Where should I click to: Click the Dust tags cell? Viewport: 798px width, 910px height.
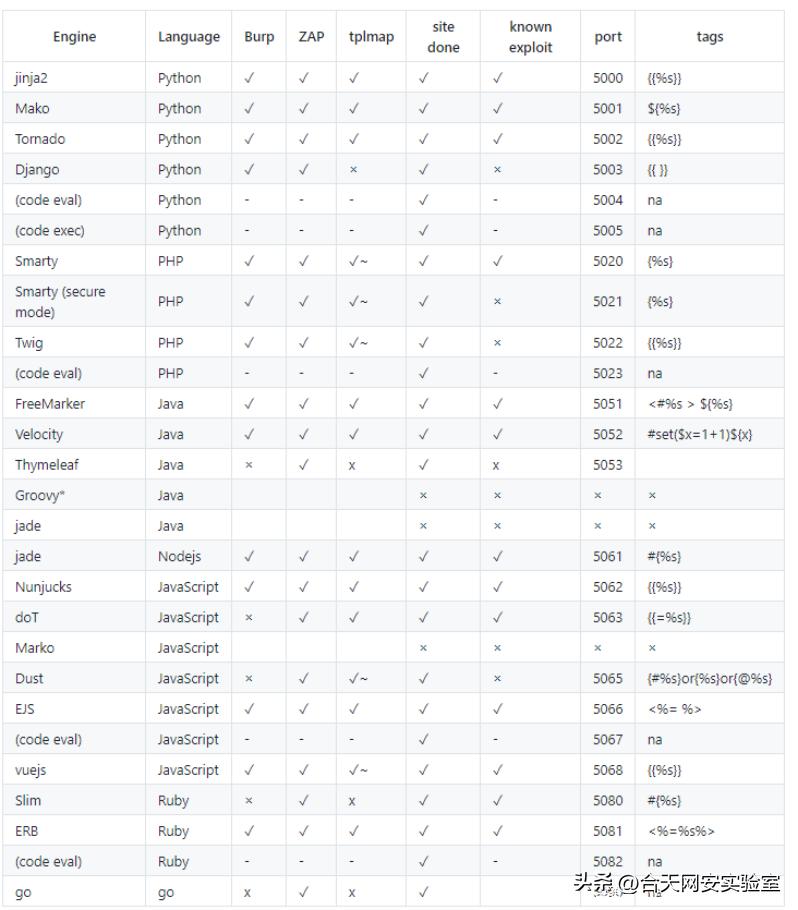709,679
